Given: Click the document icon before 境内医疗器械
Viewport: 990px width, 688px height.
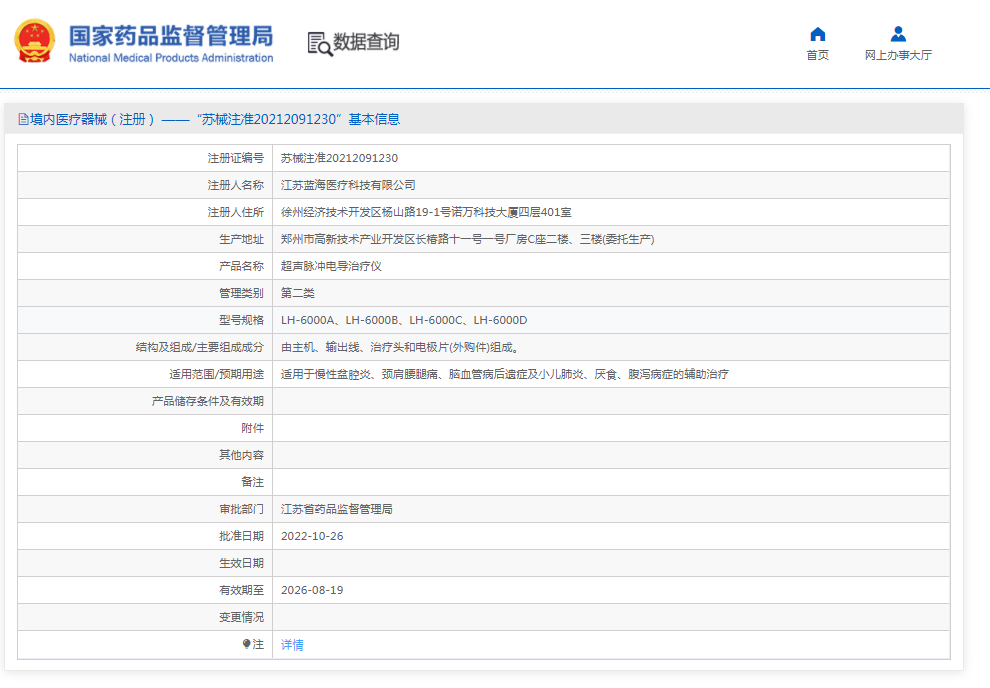Looking at the screenshot, I should click(23, 119).
